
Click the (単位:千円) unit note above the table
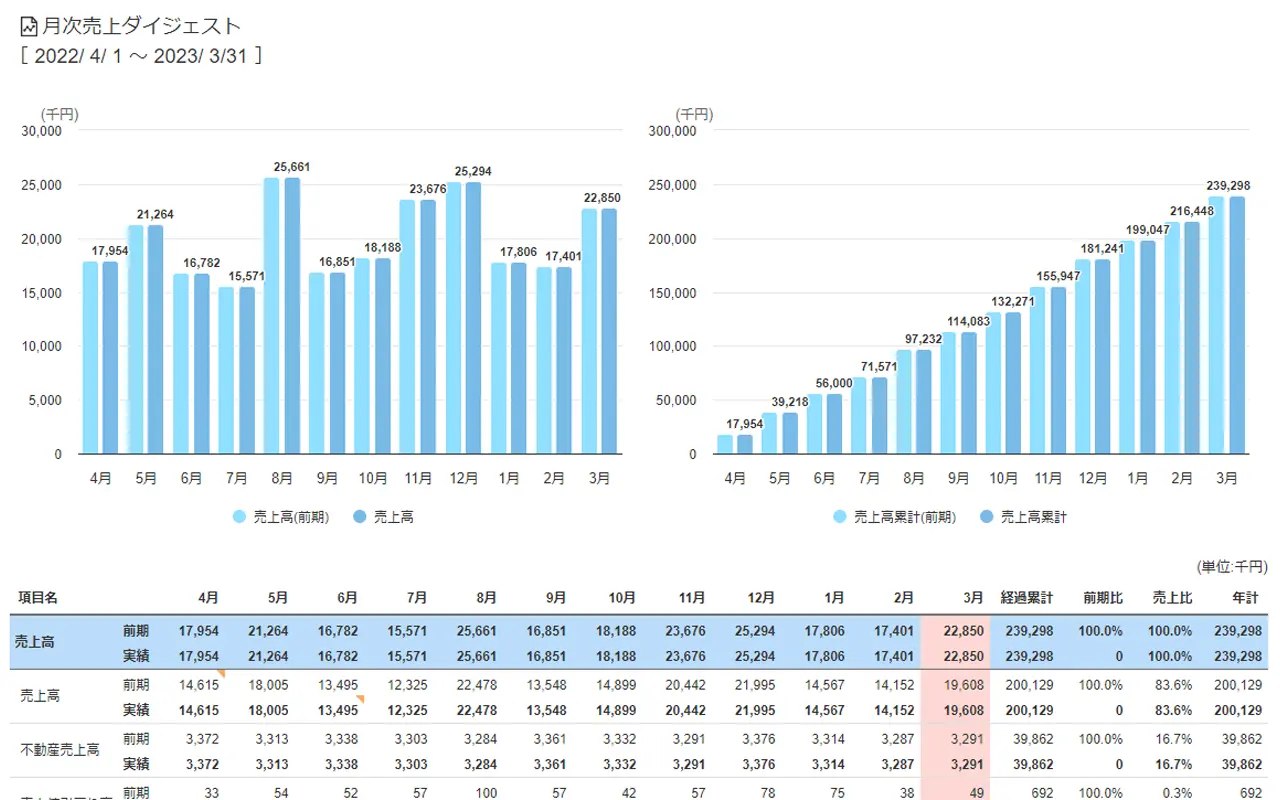click(1231, 566)
